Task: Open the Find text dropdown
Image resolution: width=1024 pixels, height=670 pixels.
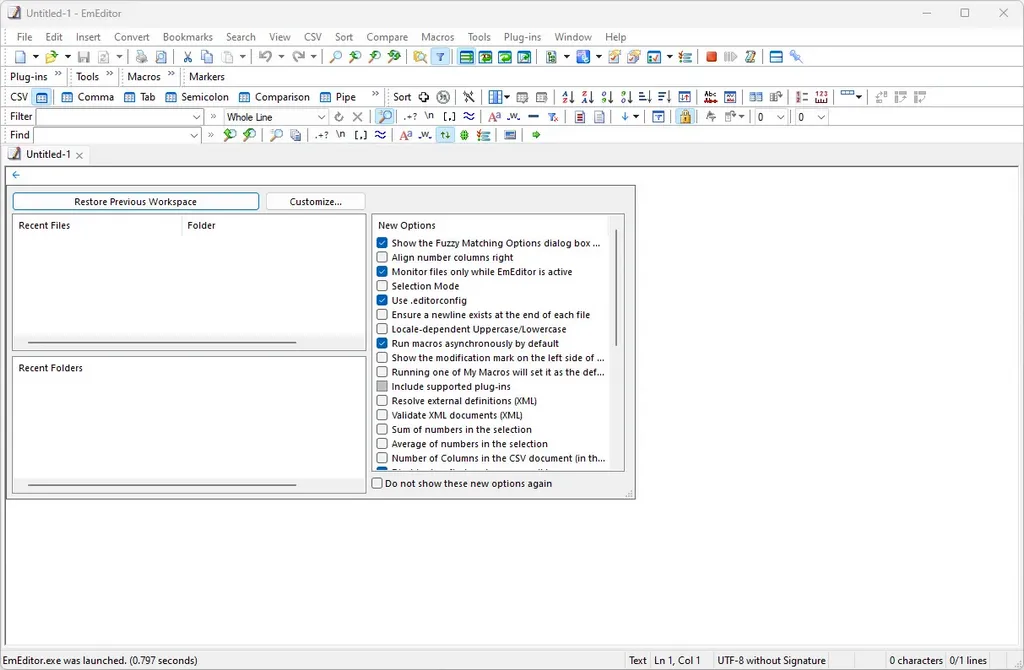Action: pos(194,135)
